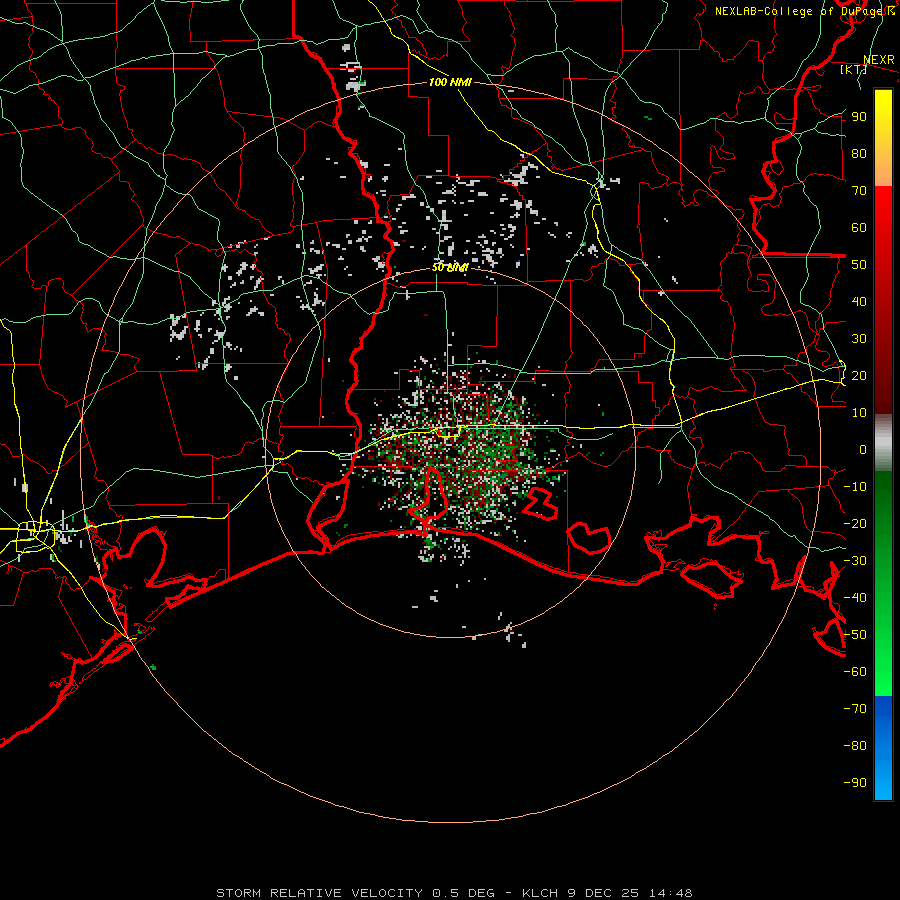Select the 0 knot scale label
This screenshot has width=900, height=900.
pos(863,450)
